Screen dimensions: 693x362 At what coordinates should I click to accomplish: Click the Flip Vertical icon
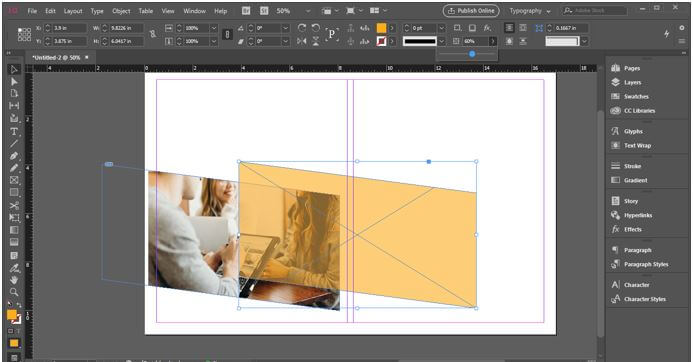click(316, 41)
